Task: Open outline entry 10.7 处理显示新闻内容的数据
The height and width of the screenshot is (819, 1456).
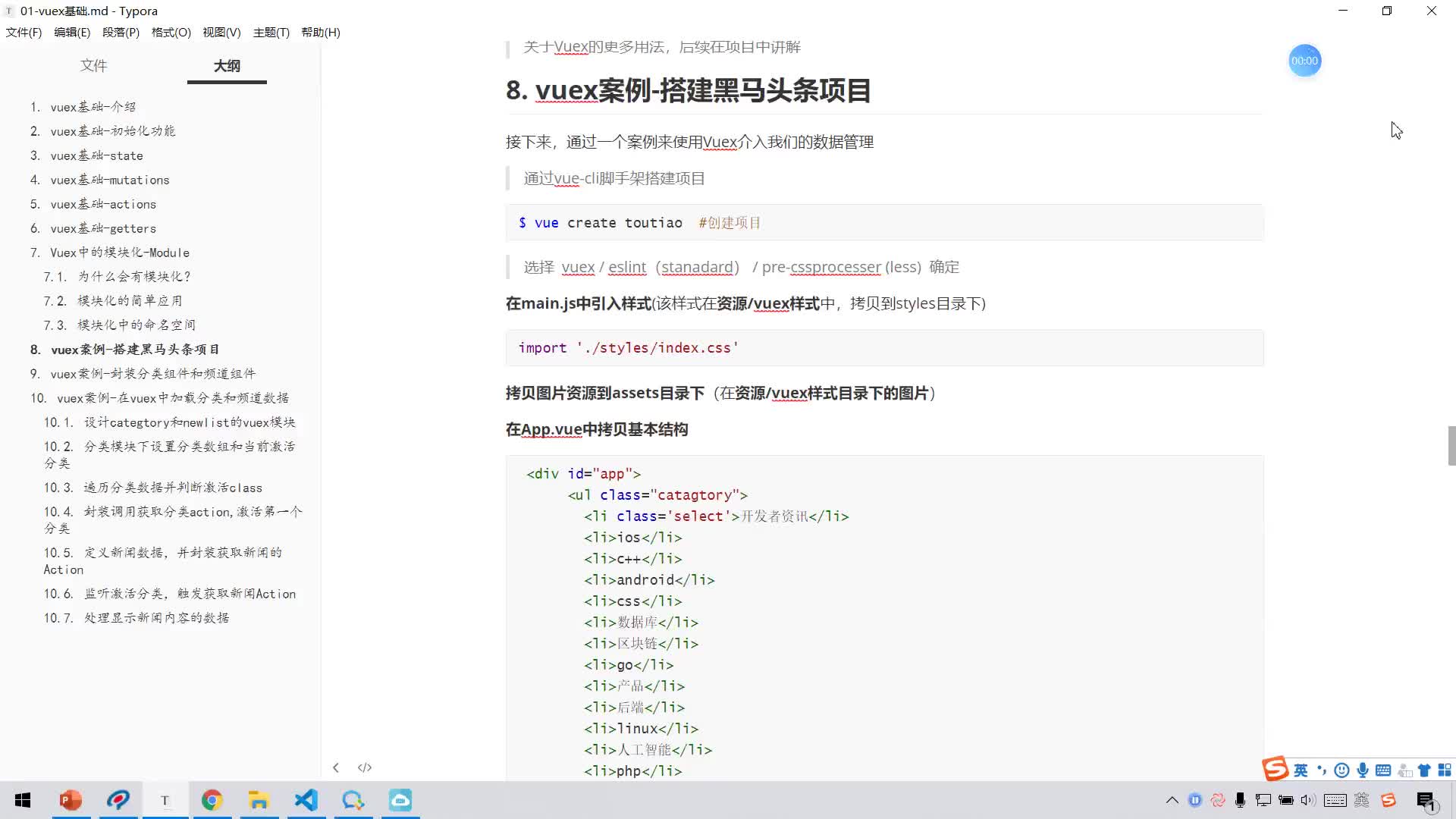Action: pyautogui.click(x=136, y=618)
